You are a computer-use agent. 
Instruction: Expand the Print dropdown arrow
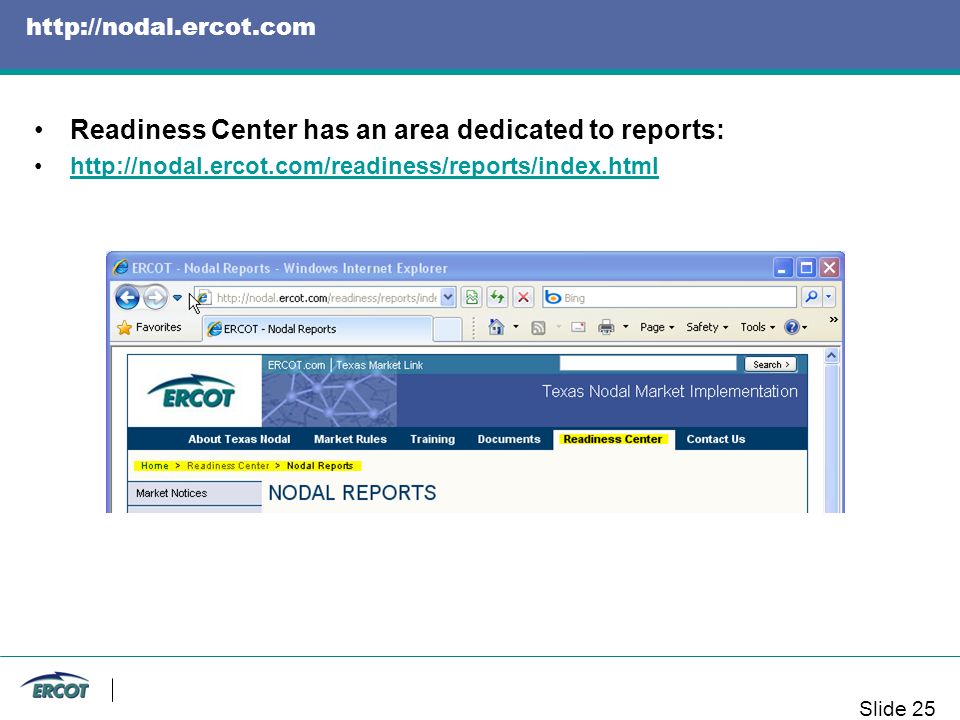pyautogui.click(x=626, y=327)
